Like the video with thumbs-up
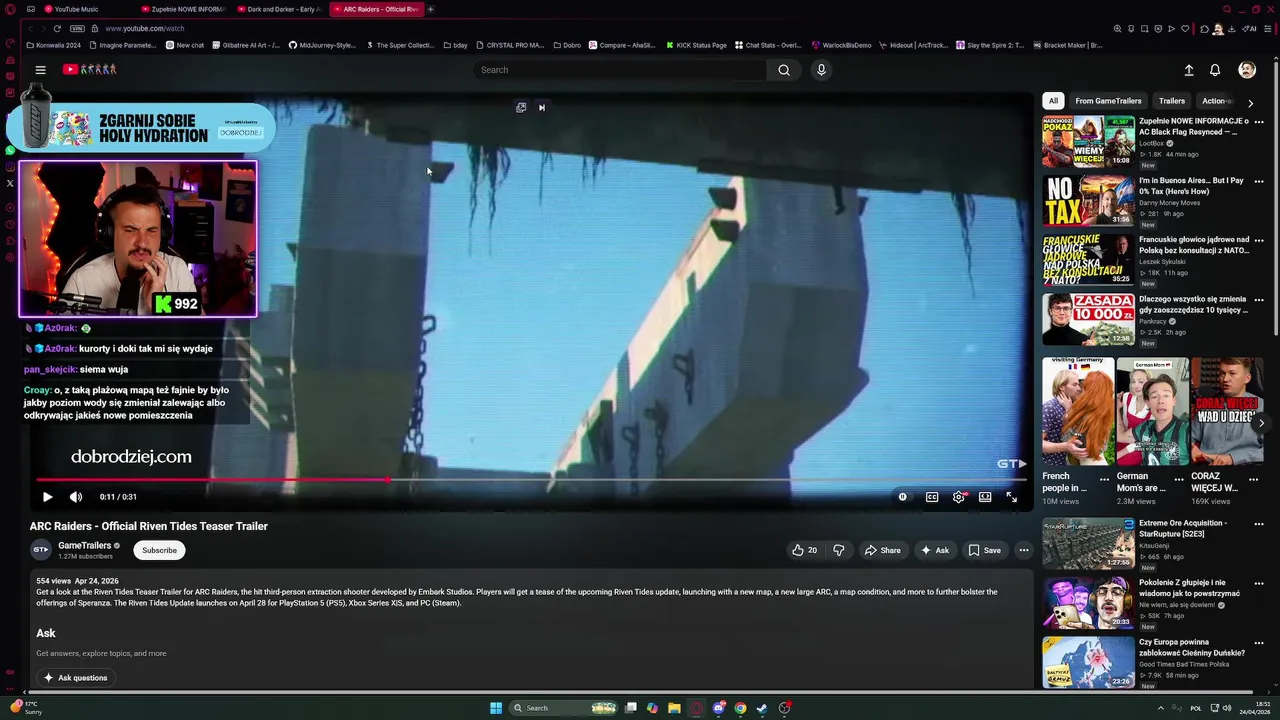Viewport: 1280px width, 720px height. (804, 550)
